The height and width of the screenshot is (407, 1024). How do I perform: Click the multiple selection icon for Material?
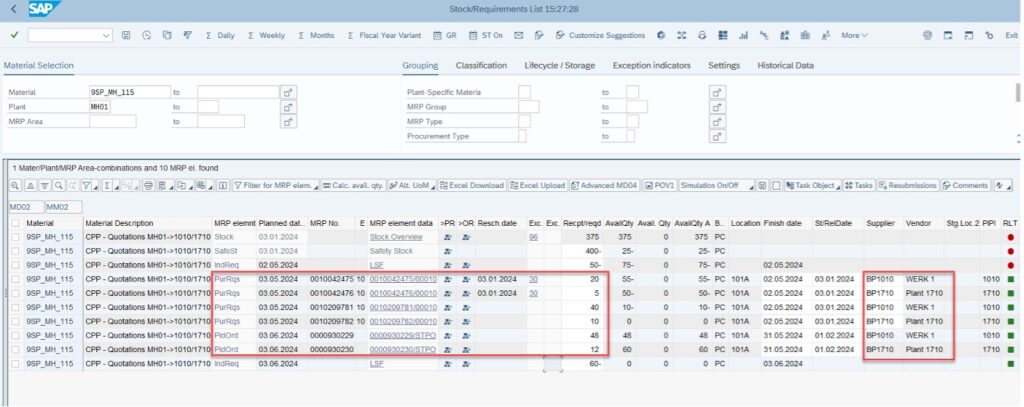(288, 92)
